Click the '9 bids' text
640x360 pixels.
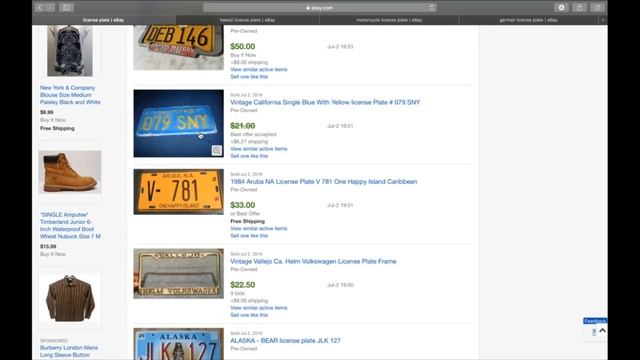coord(238,293)
